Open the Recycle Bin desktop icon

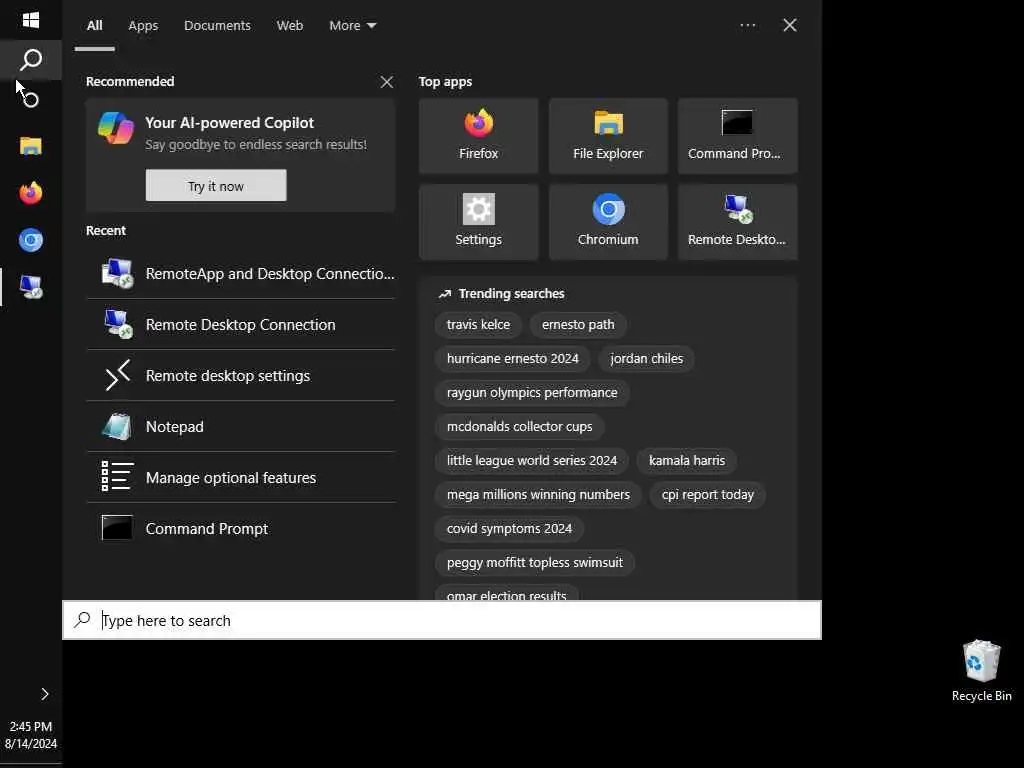[981, 671]
